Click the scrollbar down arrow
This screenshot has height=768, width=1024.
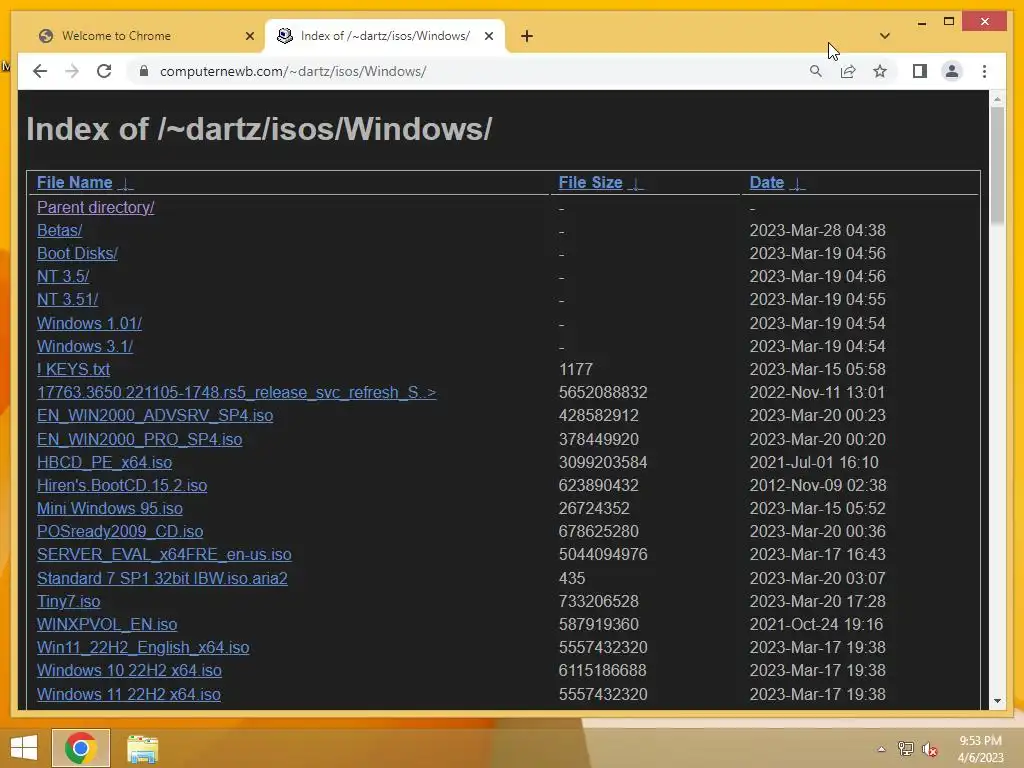coord(997,701)
